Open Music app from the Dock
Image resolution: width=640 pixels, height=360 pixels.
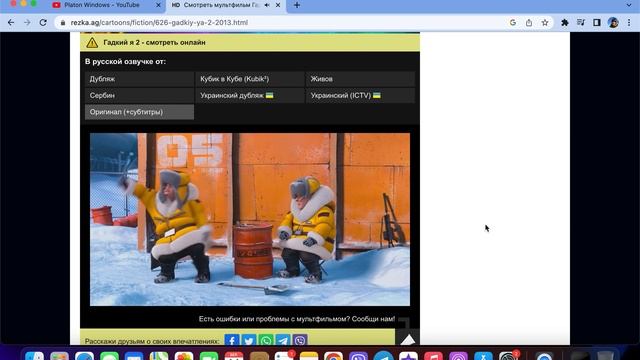coord(433,356)
